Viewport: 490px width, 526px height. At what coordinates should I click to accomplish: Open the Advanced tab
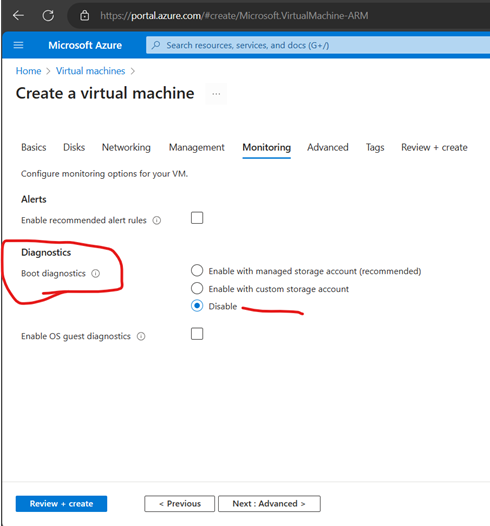tap(328, 148)
